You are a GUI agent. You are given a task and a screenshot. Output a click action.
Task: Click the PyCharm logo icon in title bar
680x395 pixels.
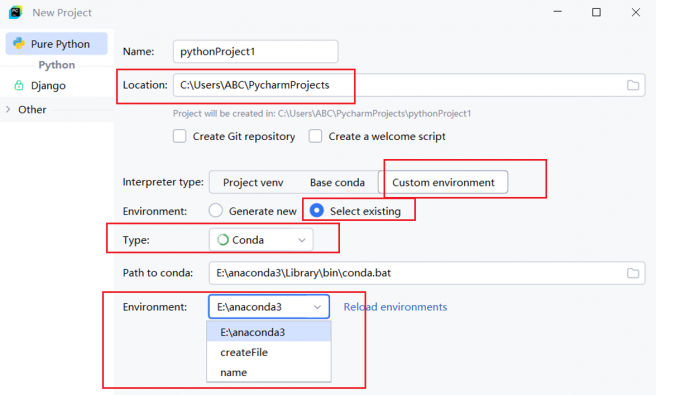coord(16,12)
